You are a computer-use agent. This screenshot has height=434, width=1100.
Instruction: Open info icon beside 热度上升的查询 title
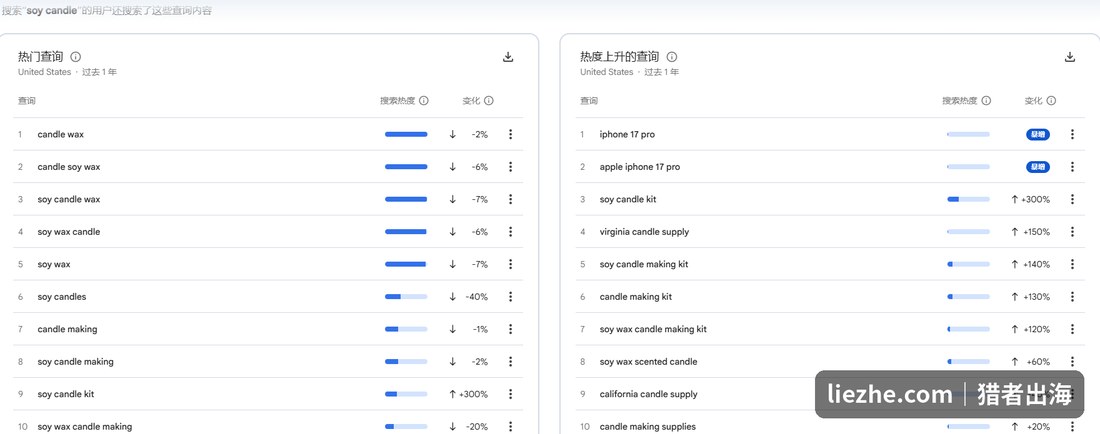click(x=672, y=57)
